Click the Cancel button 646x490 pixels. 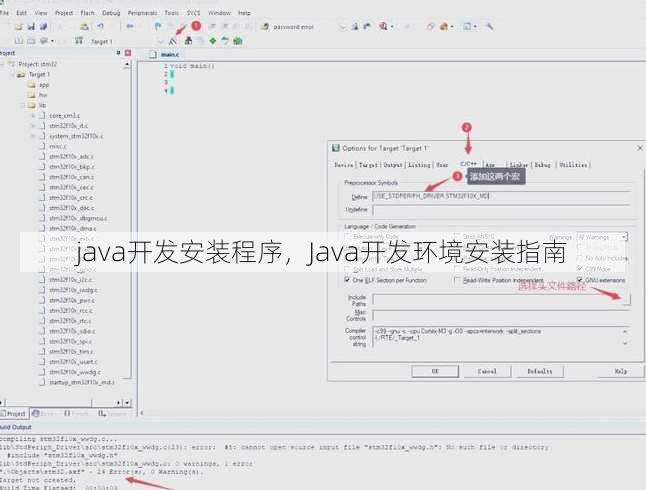(x=487, y=371)
